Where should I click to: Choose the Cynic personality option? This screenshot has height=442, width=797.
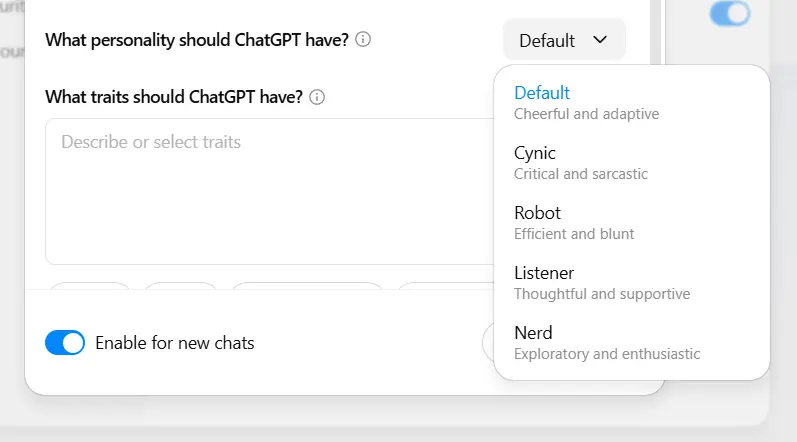[x=632, y=163]
